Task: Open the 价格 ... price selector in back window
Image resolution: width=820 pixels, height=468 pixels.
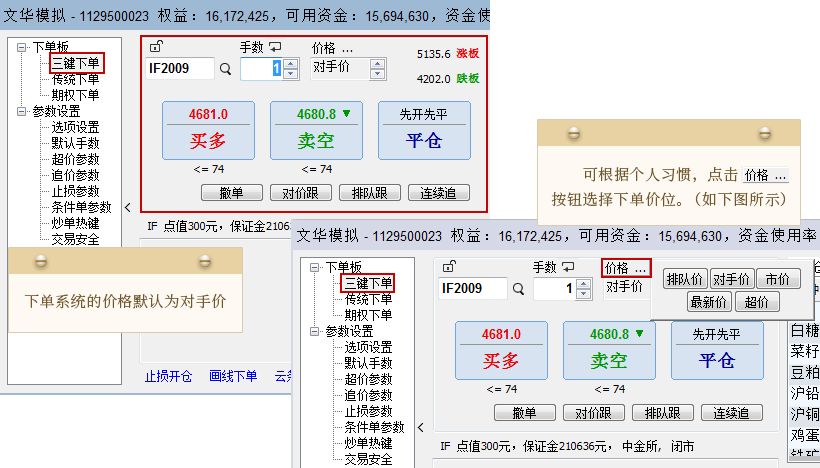Action: point(333,49)
